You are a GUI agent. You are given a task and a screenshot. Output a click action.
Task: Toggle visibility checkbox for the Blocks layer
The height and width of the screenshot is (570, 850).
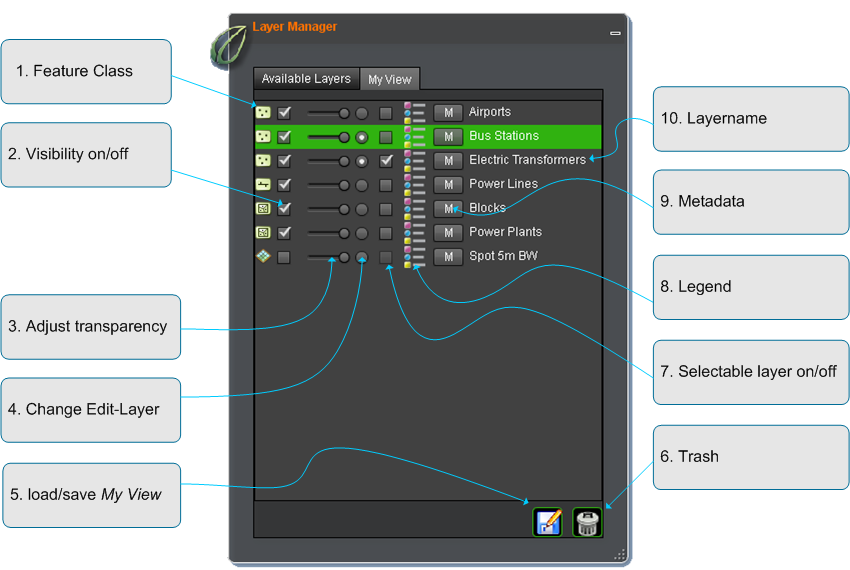point(284,208)
